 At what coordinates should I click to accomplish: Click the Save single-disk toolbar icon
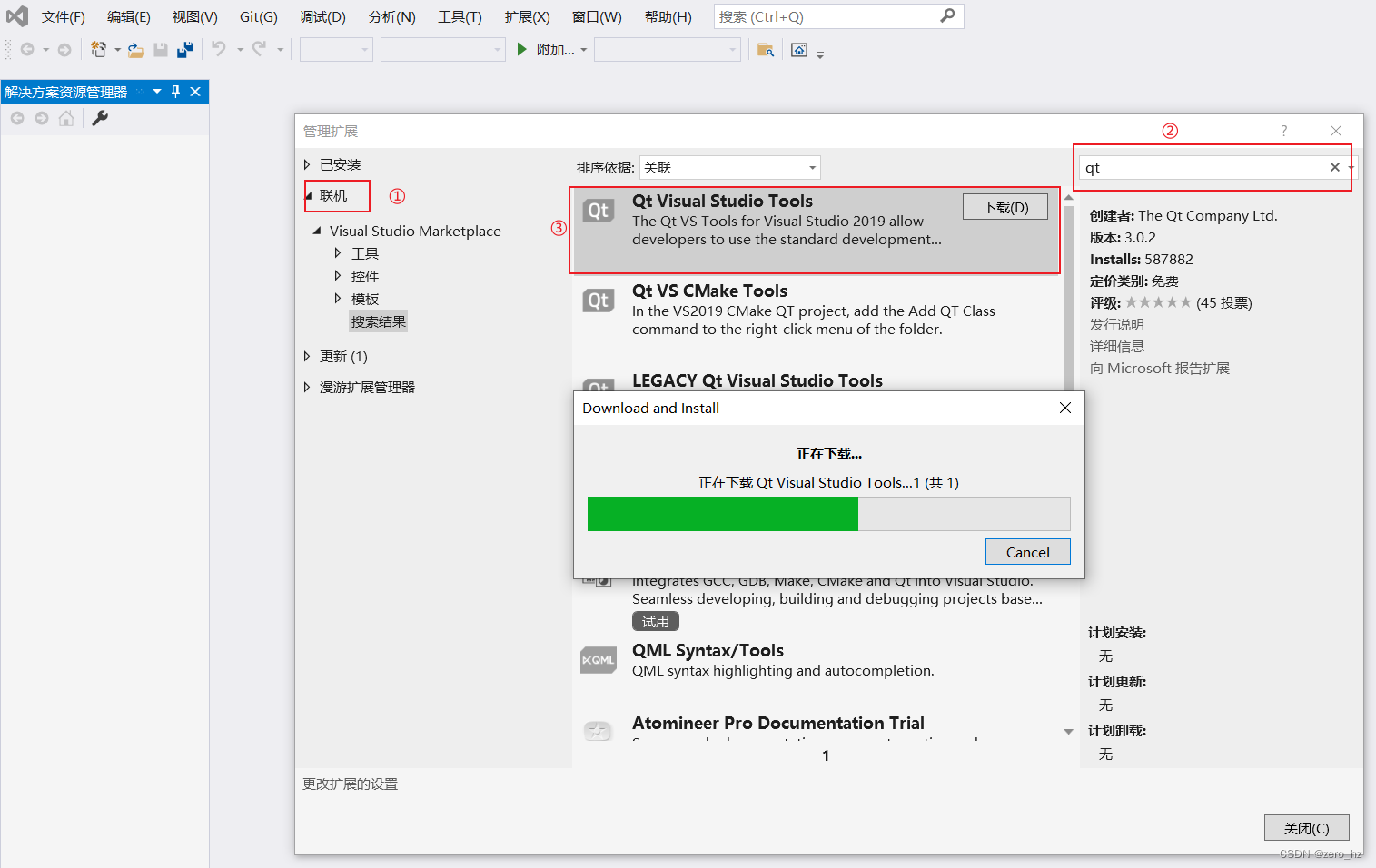pos(161,49)
